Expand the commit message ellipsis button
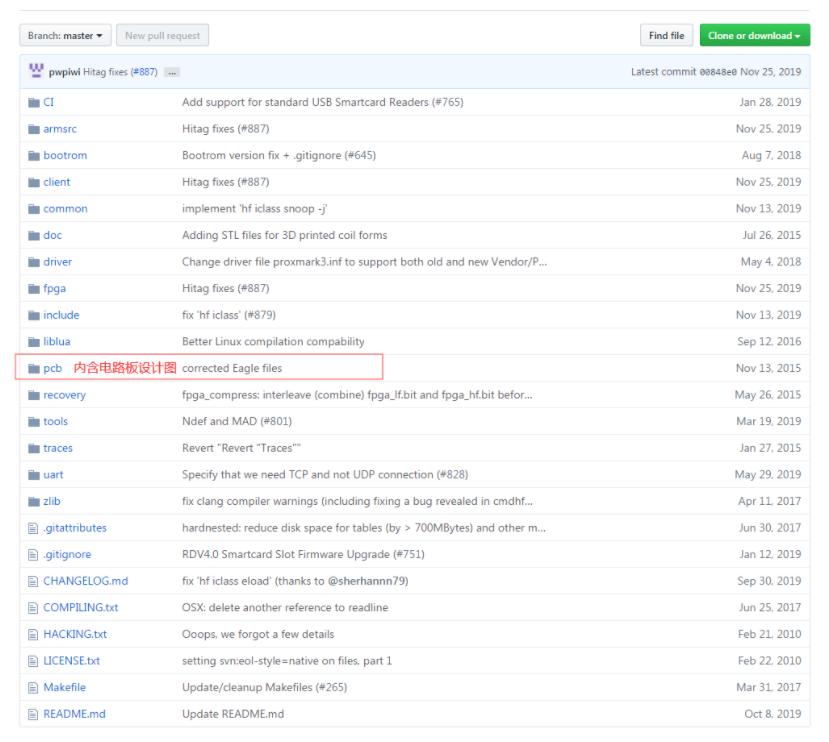Screen dimensions: 829x742 pyautogui.click(x=172, y=72)
